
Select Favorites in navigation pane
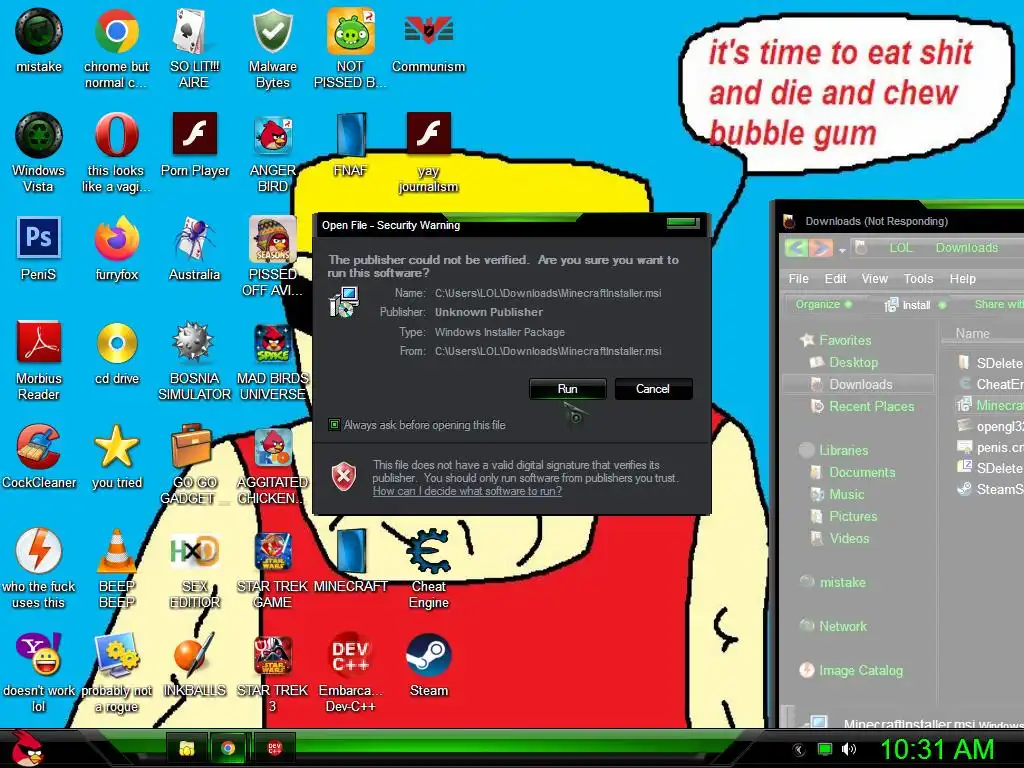(x=837, y=340)
